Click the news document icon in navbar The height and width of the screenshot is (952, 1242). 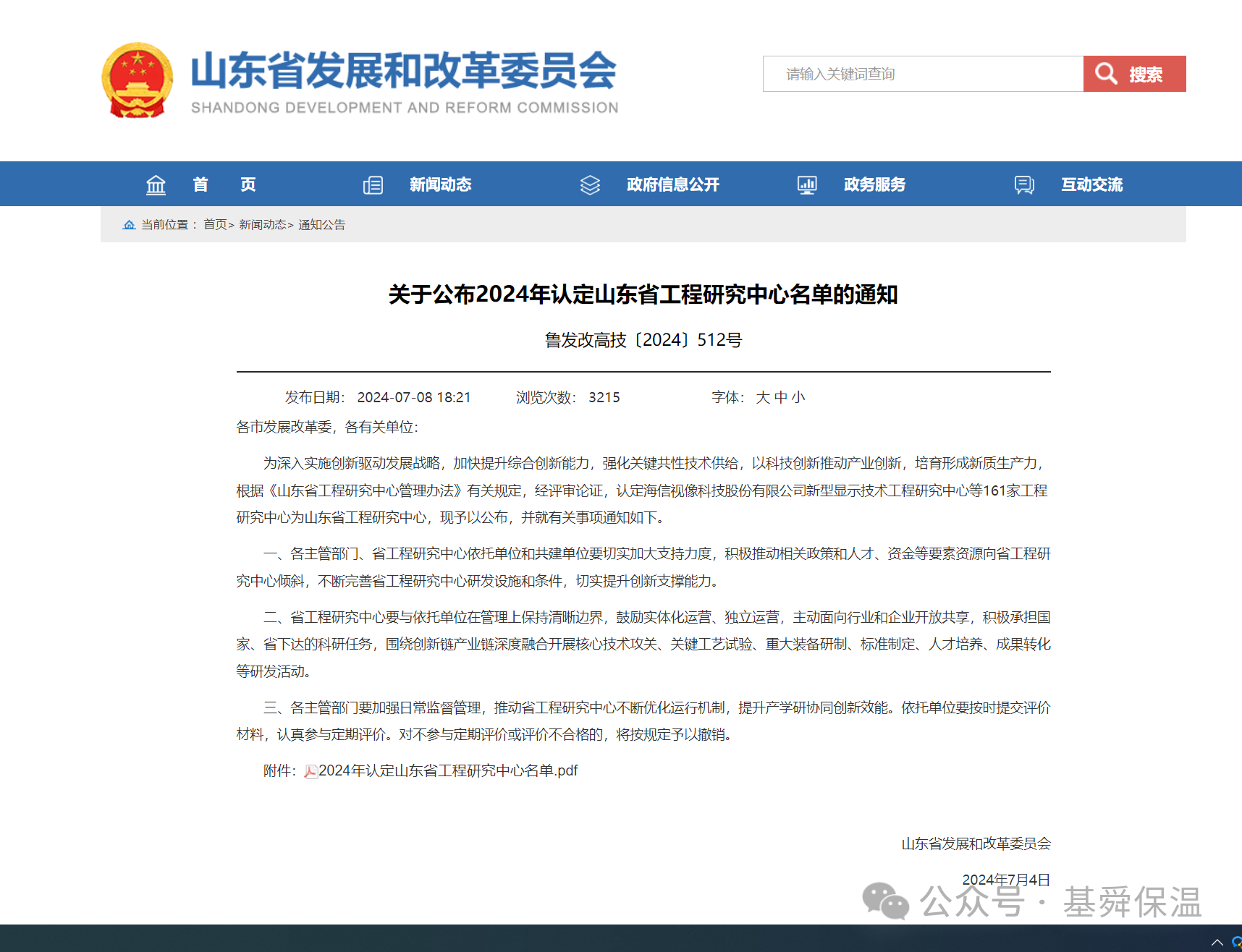(373, 185)
